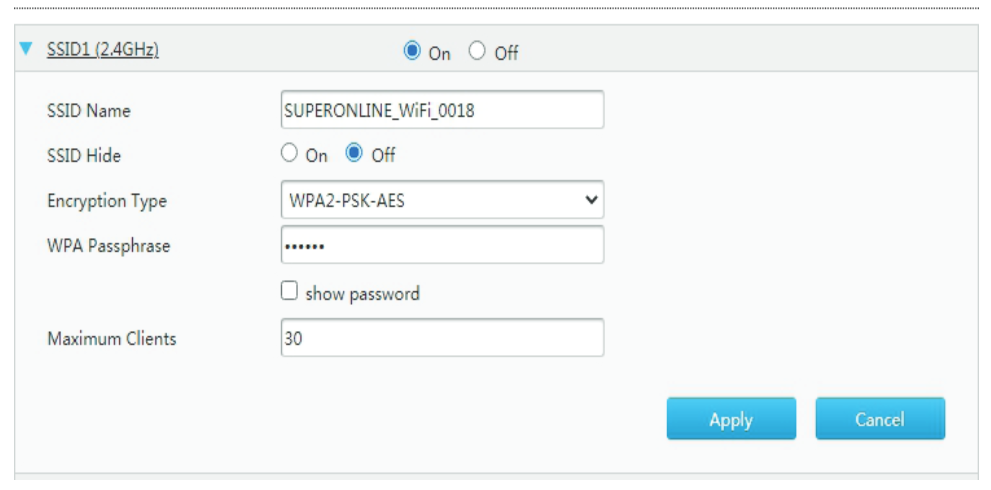Select Off for SSID Hide
This screenshot has height=490, width=991.
click(354, 154)
